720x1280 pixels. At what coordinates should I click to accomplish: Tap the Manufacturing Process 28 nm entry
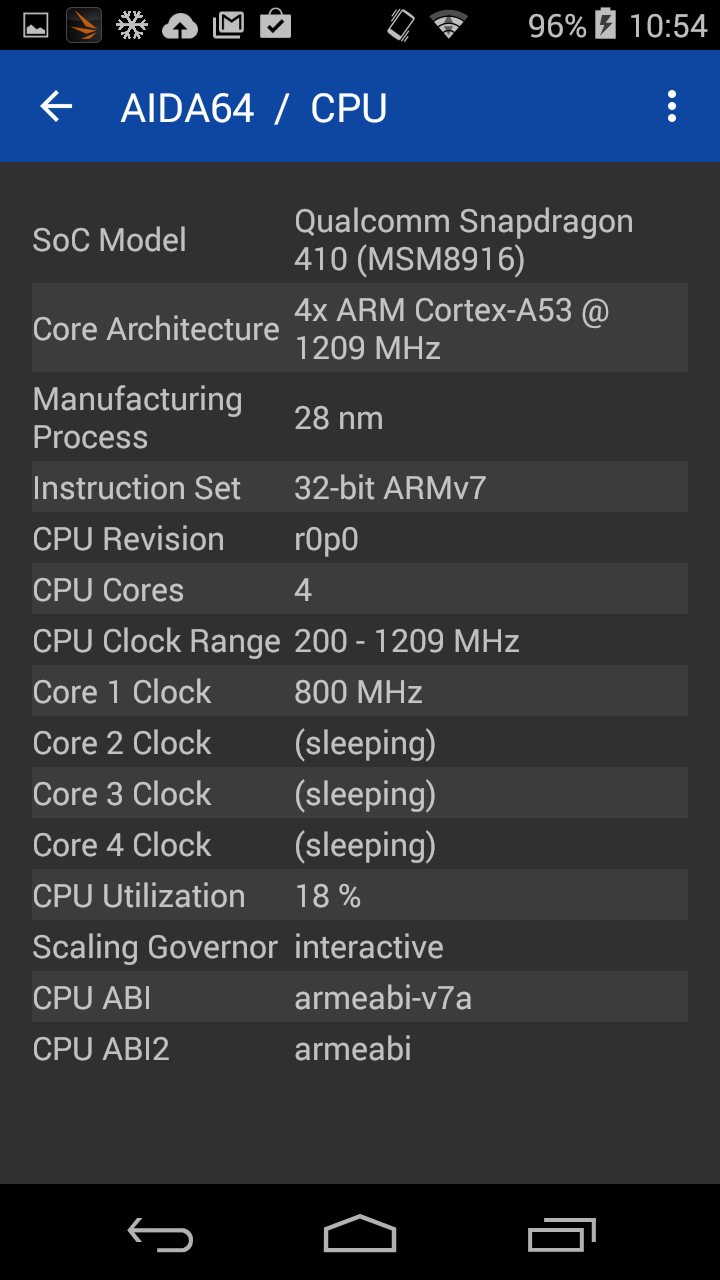coord(360,418)
